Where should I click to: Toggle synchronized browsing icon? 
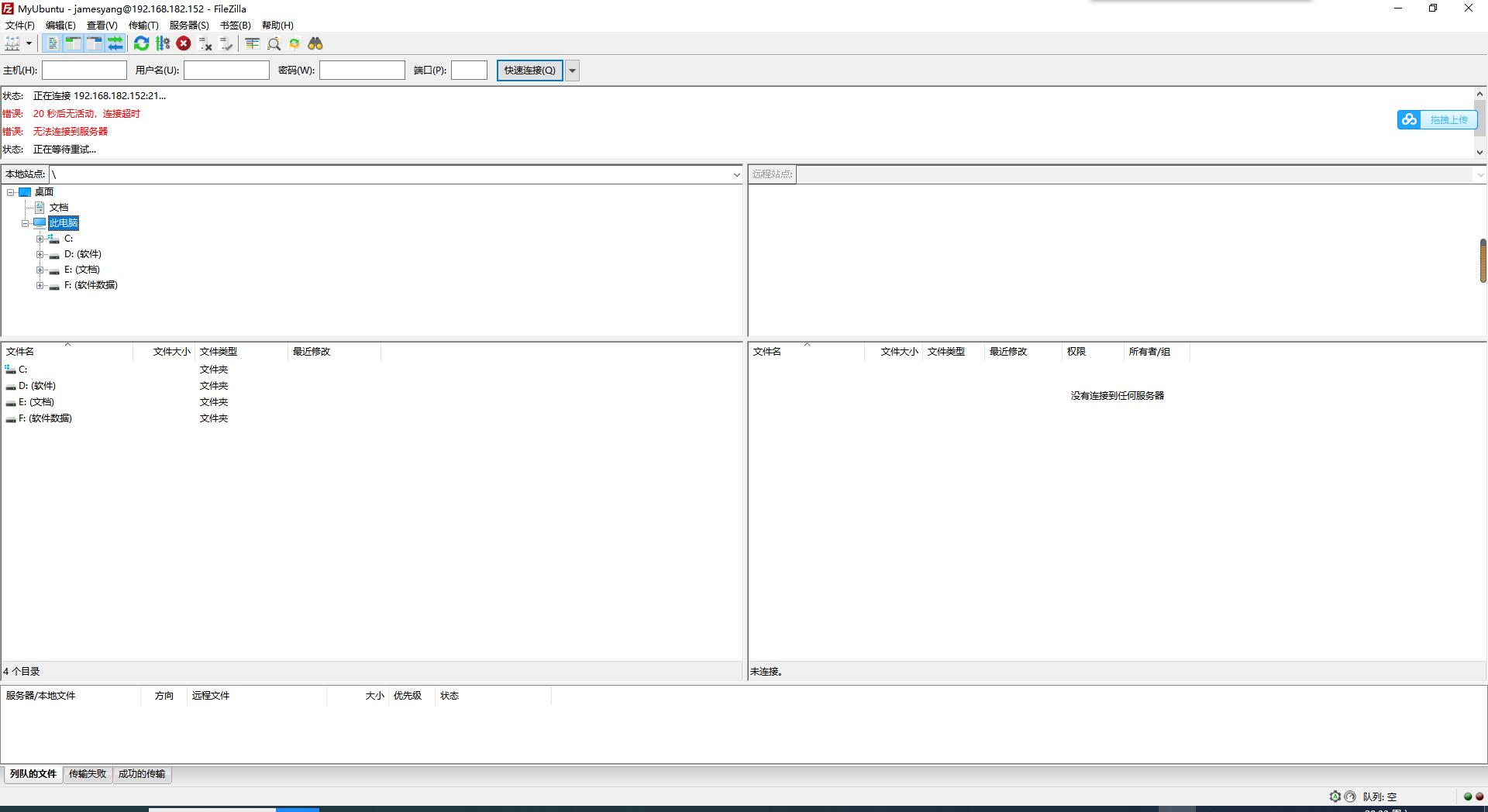[294, 43]
